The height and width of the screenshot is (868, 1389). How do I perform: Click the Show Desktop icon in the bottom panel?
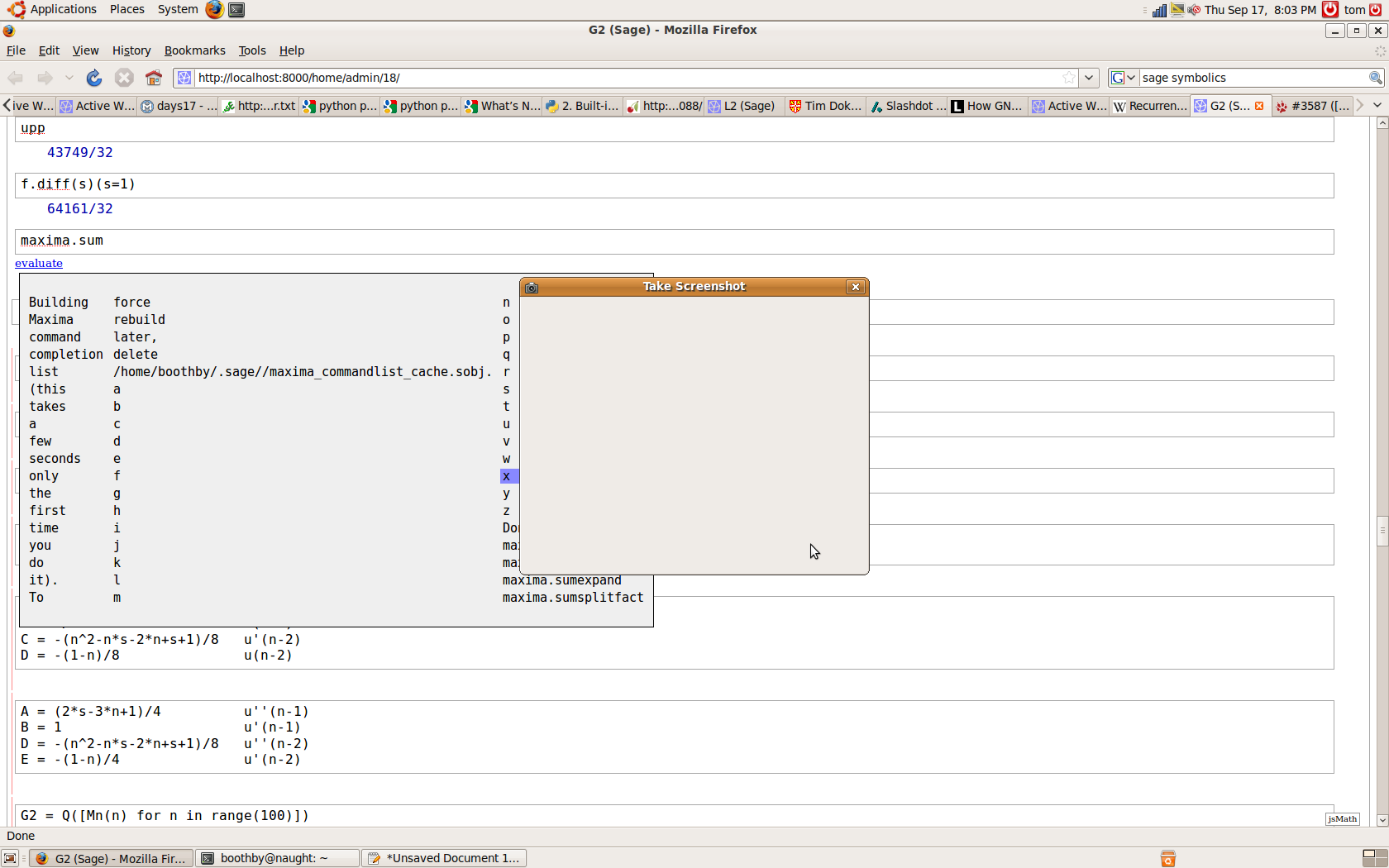click(x=10, y=858)
